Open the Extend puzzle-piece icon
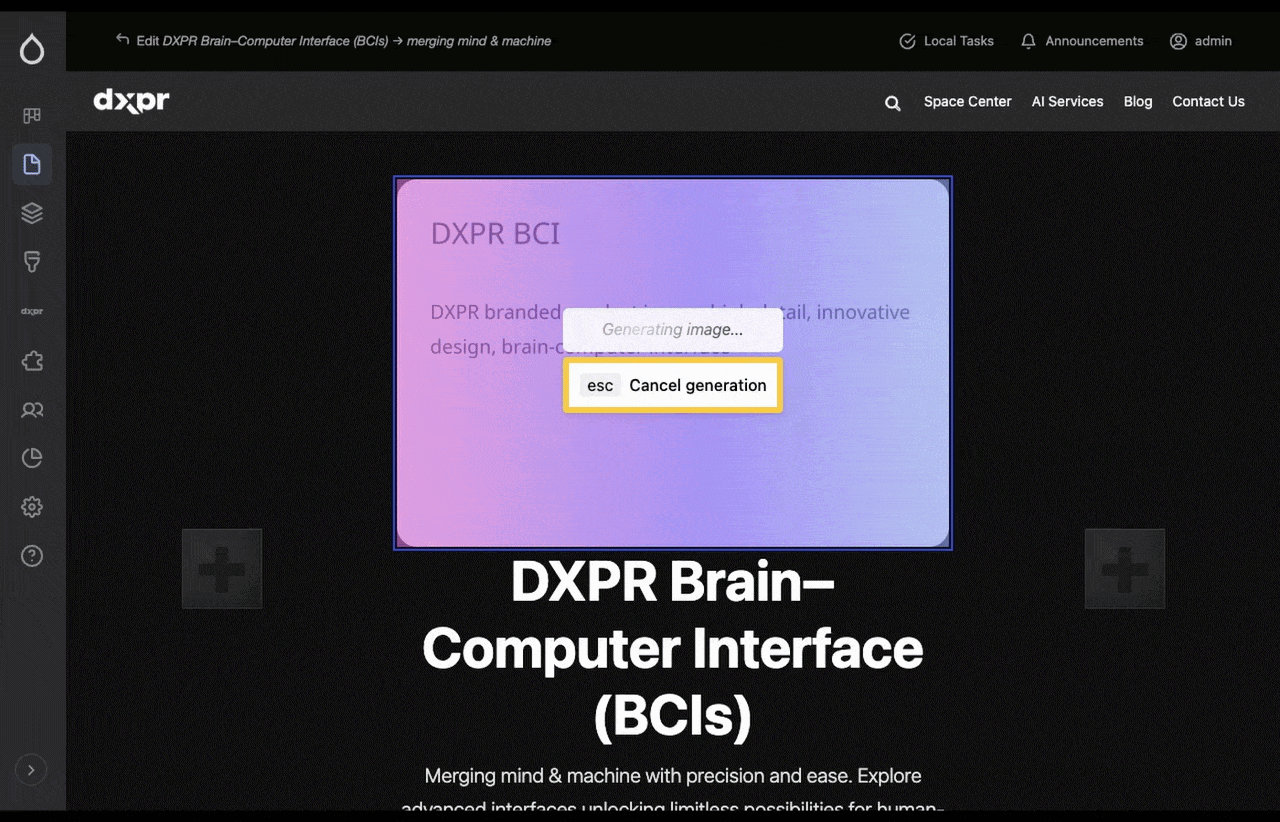Viewport: 1280px width, 822px height. point(31,361)
